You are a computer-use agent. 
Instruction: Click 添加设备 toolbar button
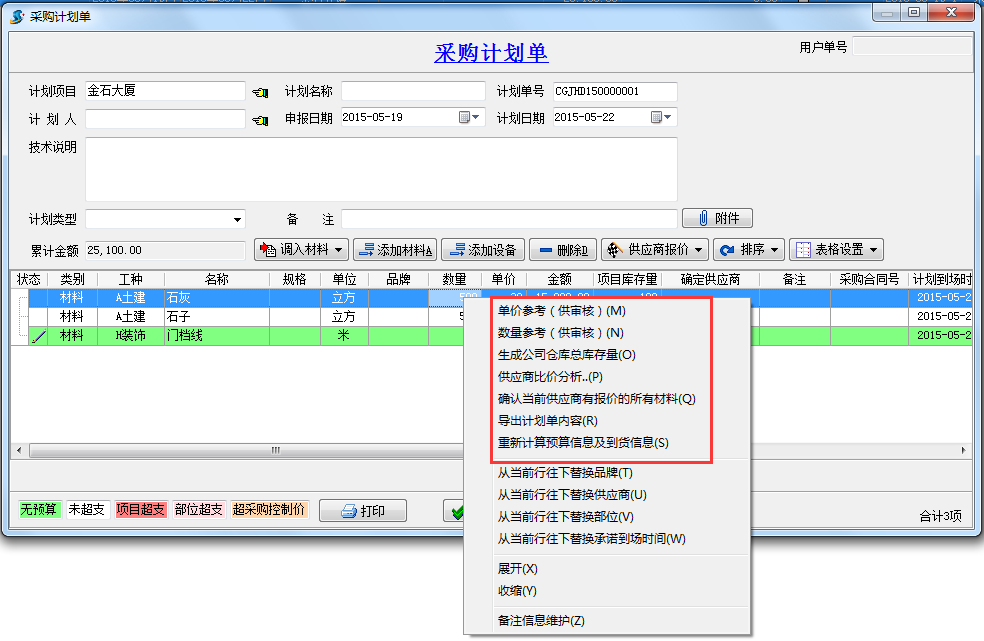coord(482,249)
